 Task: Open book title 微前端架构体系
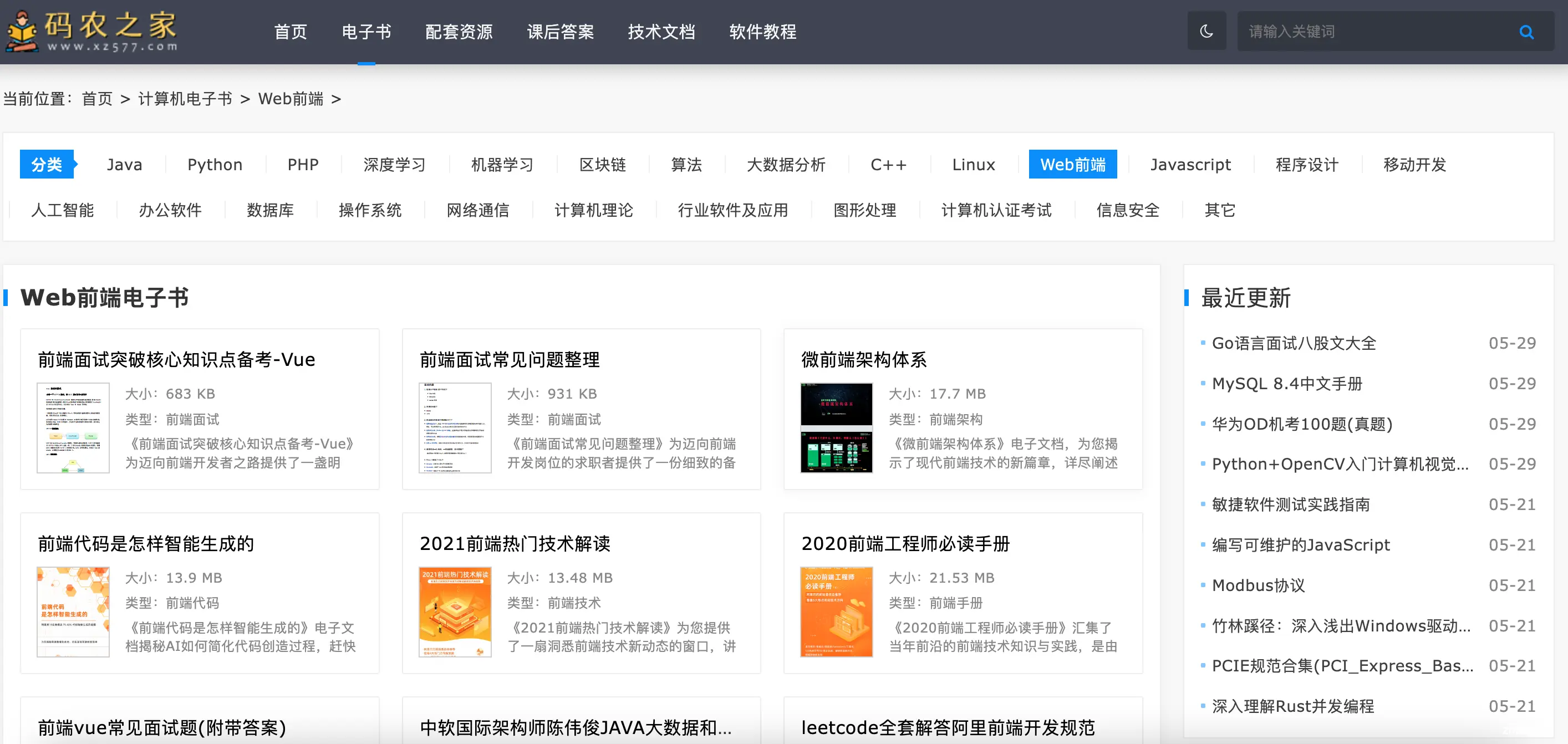864,359
